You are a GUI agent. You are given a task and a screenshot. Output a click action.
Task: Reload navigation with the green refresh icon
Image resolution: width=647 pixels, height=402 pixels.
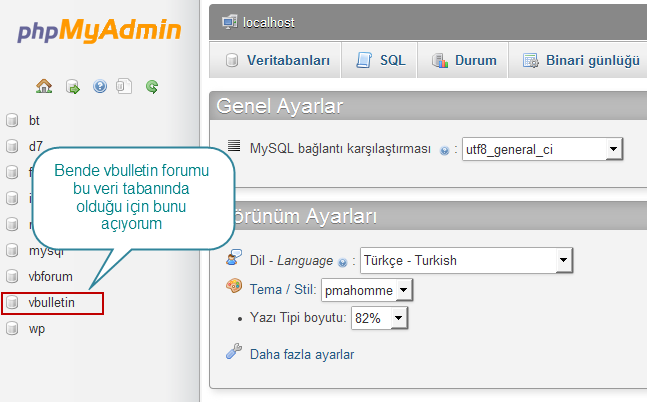(x=152, y=86)
